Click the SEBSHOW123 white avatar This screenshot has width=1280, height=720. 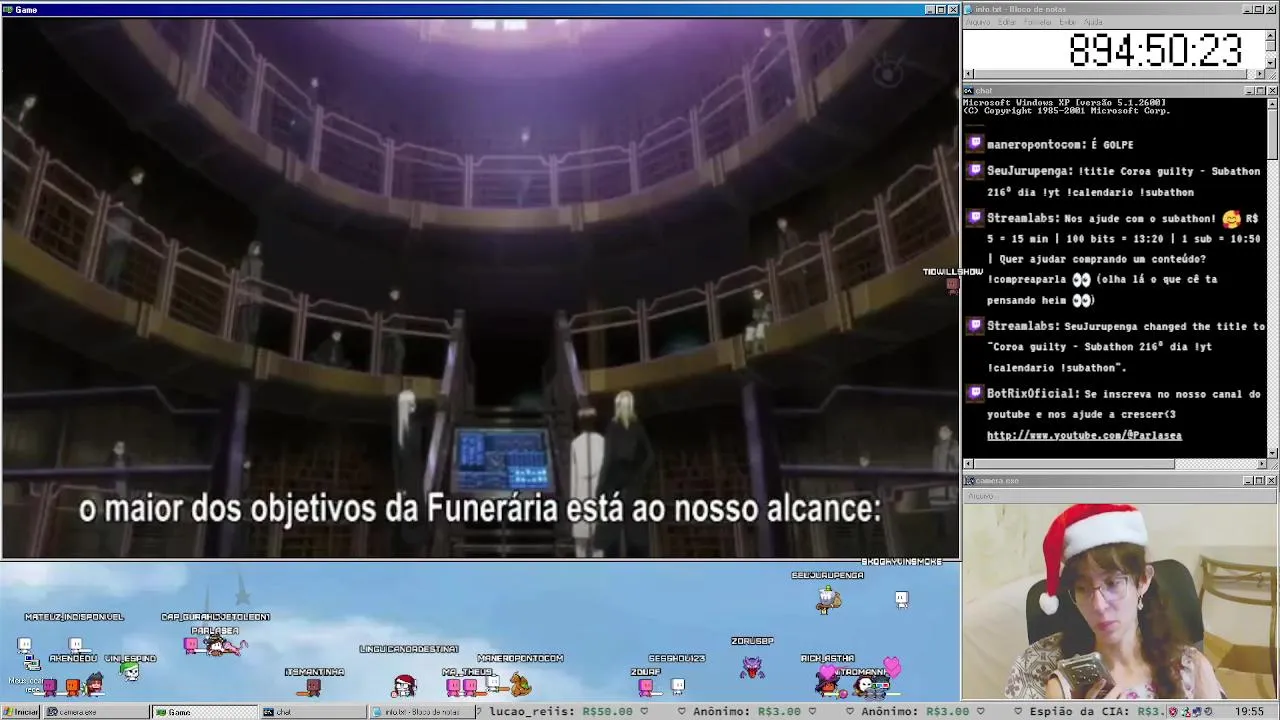coord(678,685)
